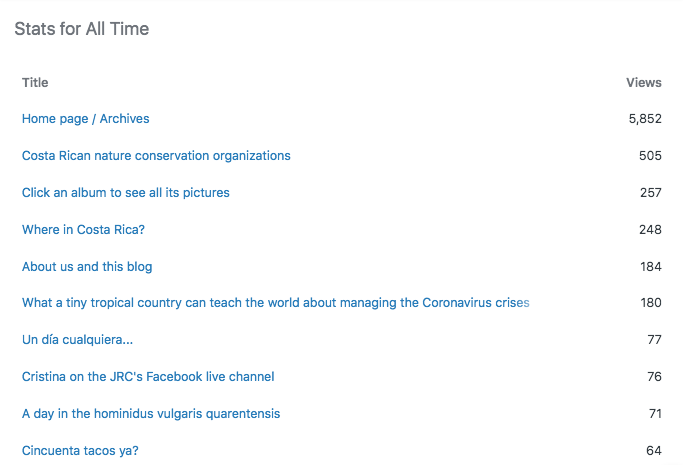683x465 pixels.
Task: Click the Title column header
Action: click(x=35, y=83)
